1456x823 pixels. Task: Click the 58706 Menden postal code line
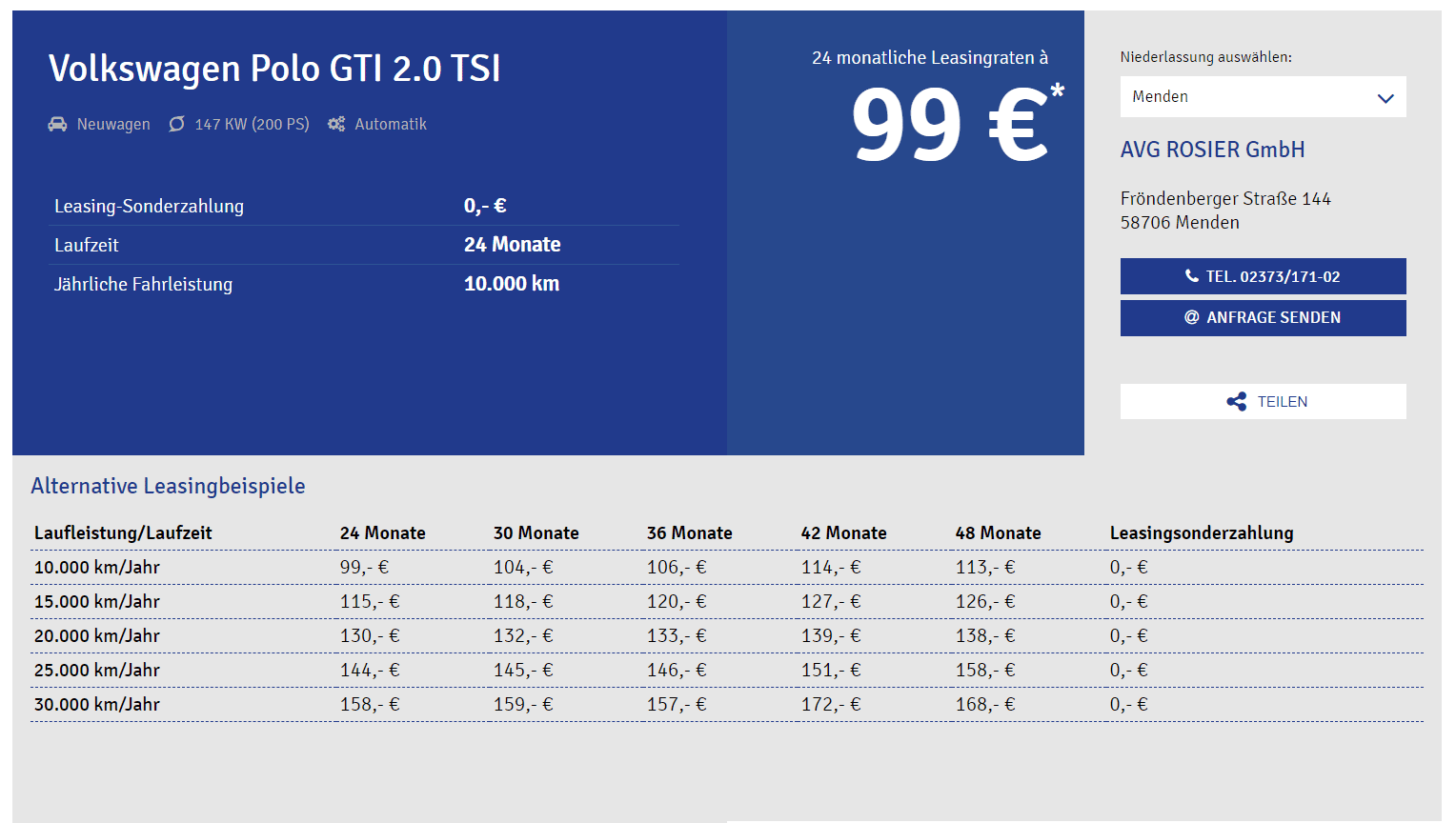point(1180,223)
